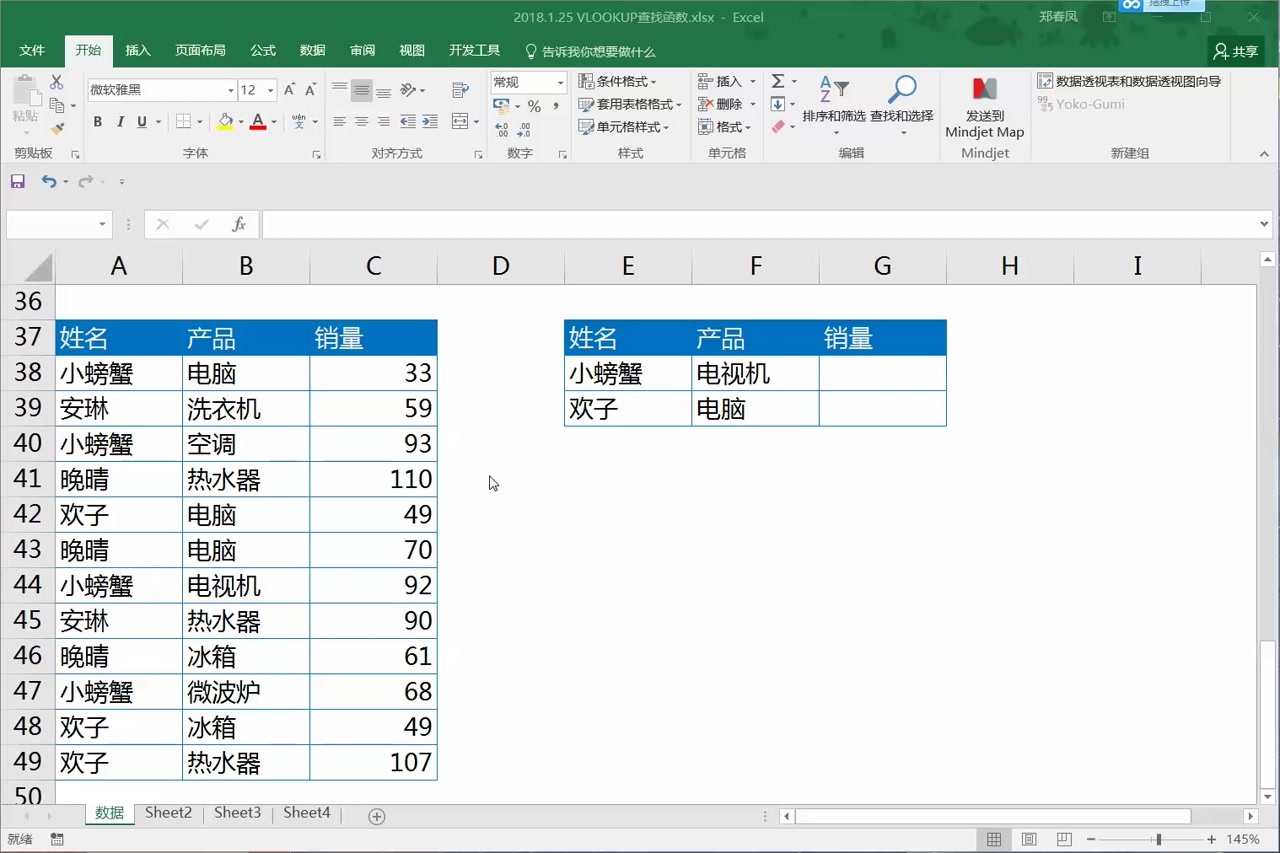Click Insert Function fx icon
1280x853 pixels.
point(239,225)
